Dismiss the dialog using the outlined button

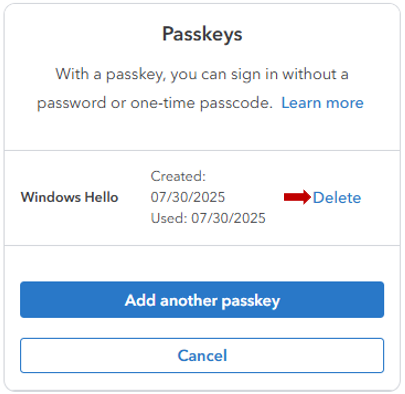coord(202,355)
